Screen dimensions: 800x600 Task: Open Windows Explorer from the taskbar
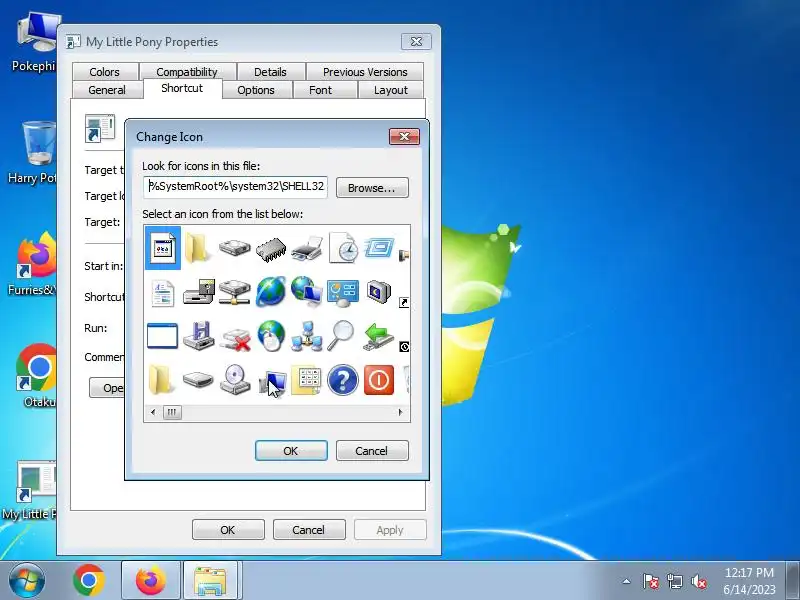coord(210,581)
